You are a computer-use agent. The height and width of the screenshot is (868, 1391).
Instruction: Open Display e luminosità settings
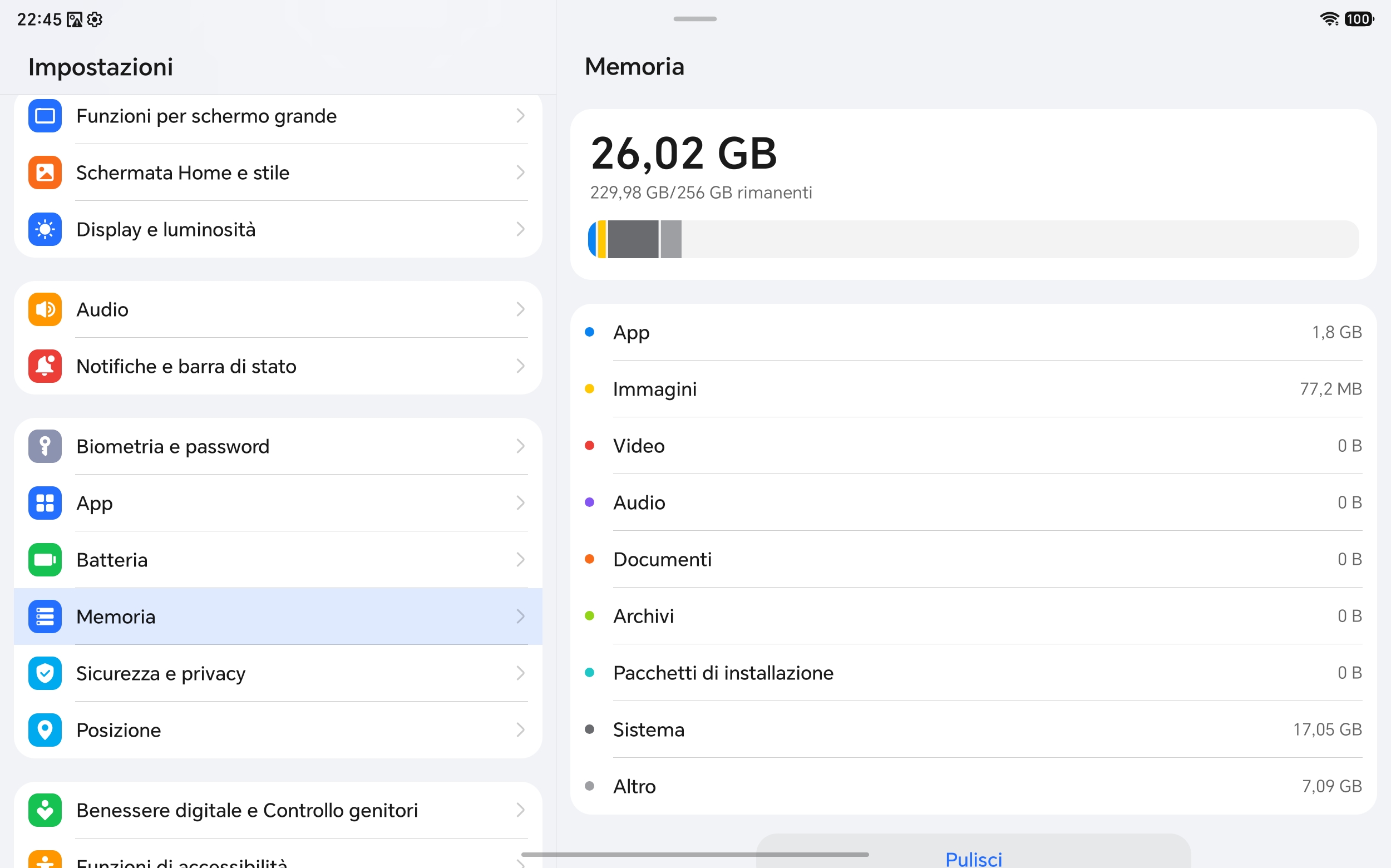(x=278, y=229)
